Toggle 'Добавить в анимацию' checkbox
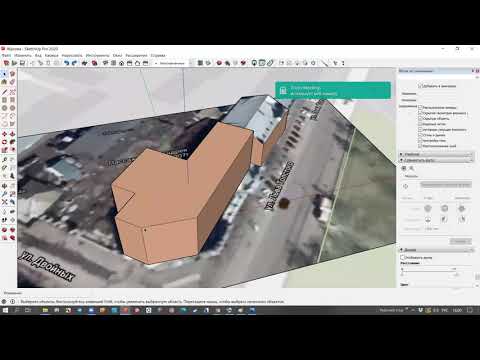 (420, 86)
